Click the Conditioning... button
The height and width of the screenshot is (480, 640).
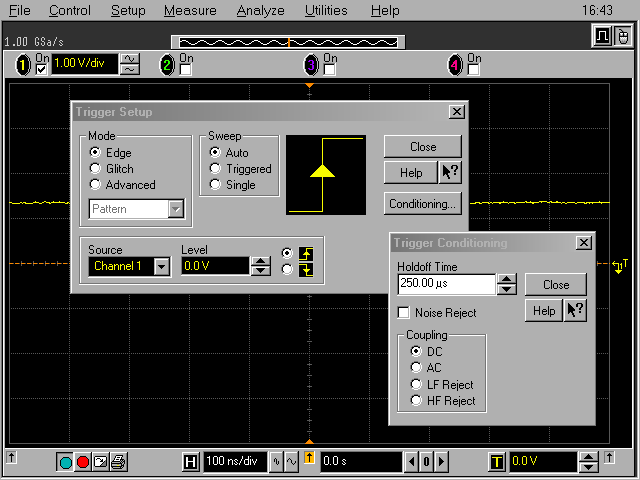click(423, 203)
